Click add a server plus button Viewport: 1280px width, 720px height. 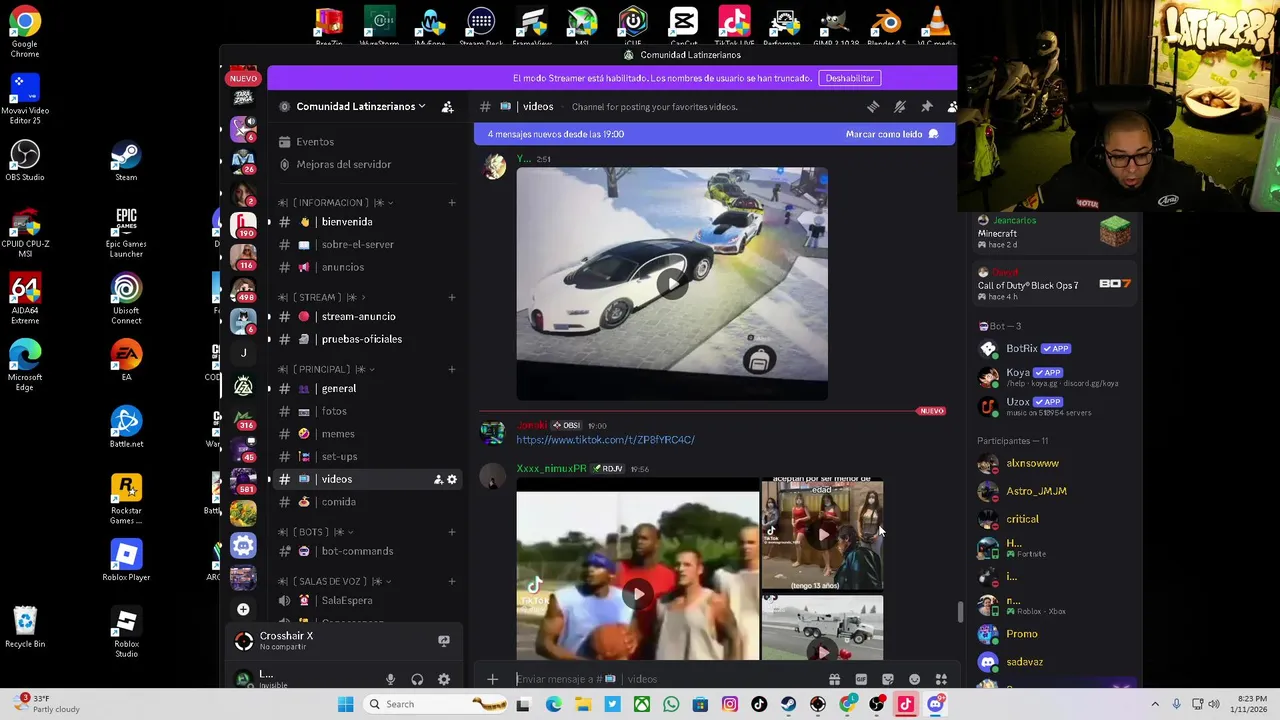[243, 609]
